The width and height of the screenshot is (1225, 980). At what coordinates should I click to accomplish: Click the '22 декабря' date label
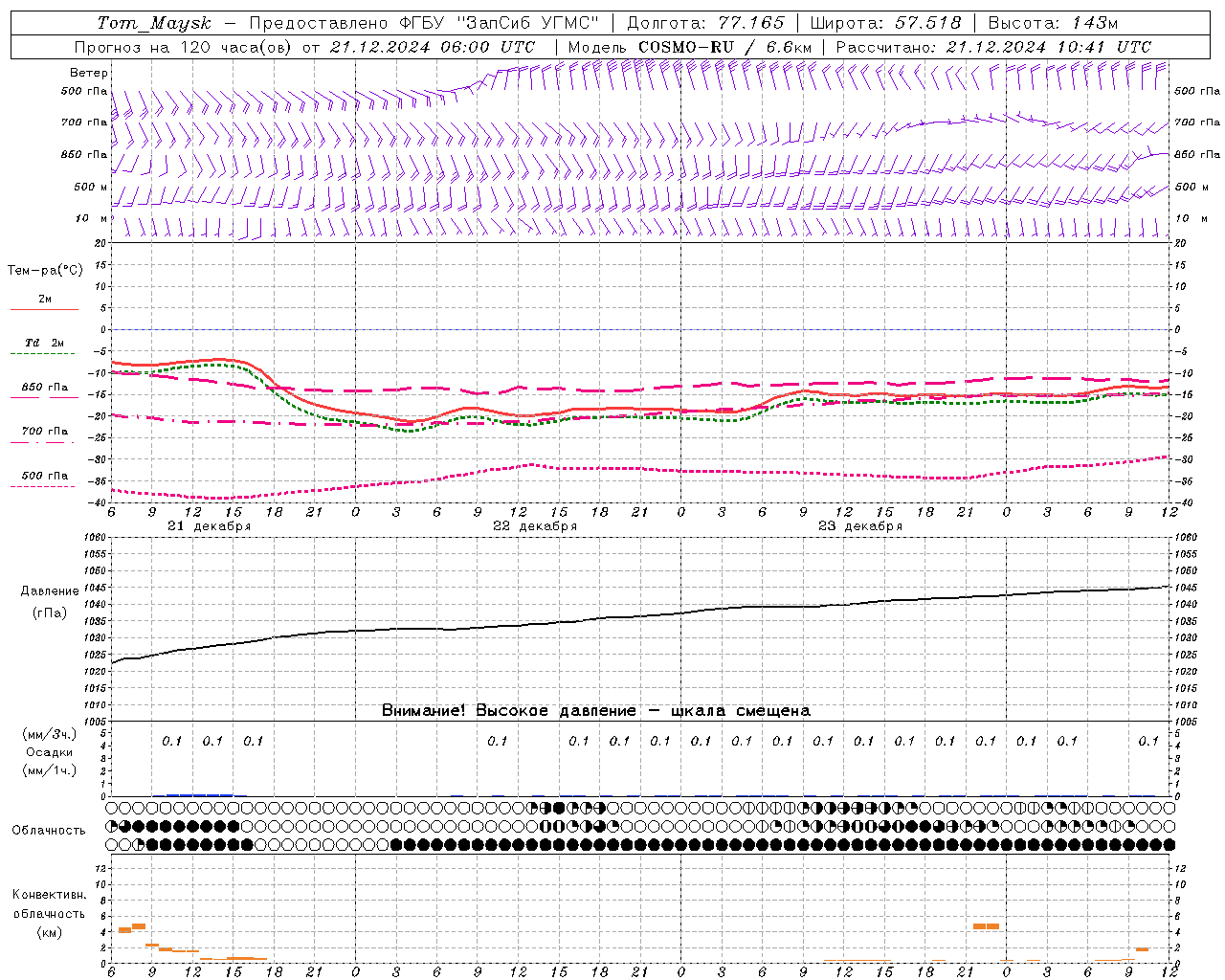[x=535, y=526]
